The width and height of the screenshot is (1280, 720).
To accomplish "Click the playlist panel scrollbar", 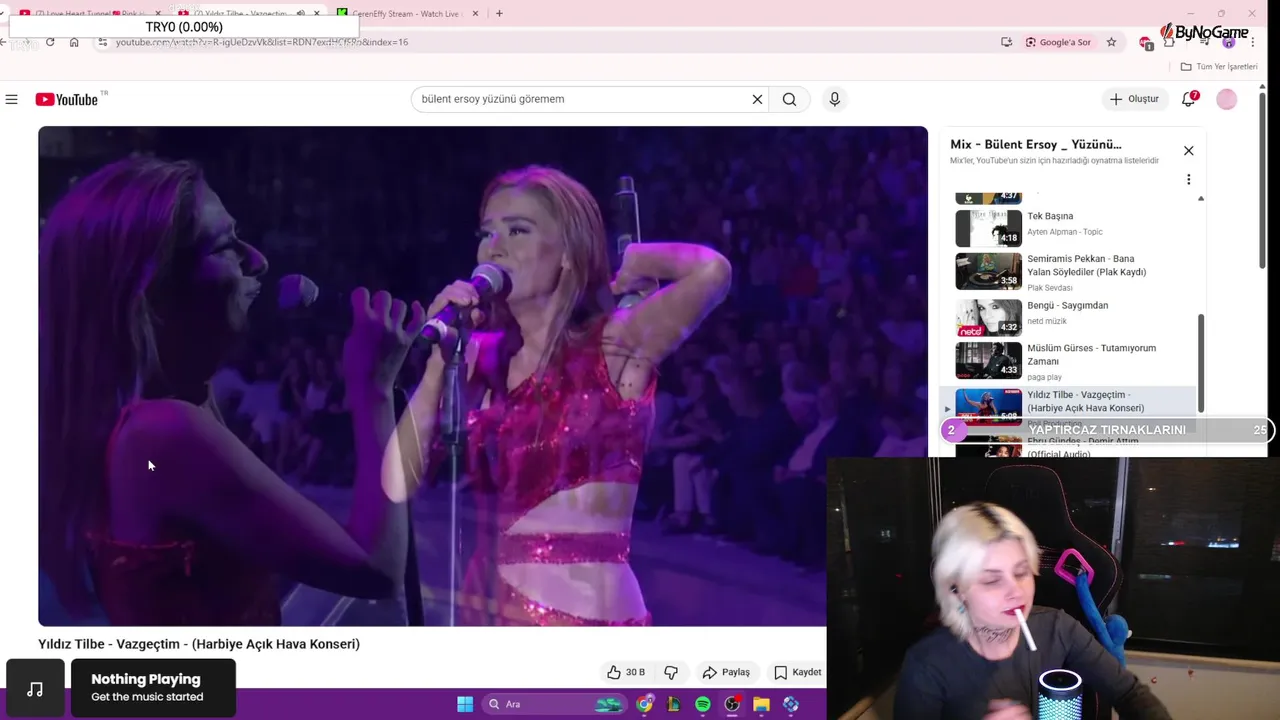I will click(x=1201, y=362).
